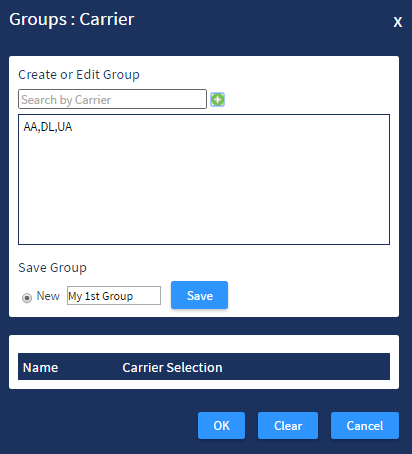Screen dimensions: 412x454
Task: Close the Groups : Carrier dialog
Action: (397, 22)
